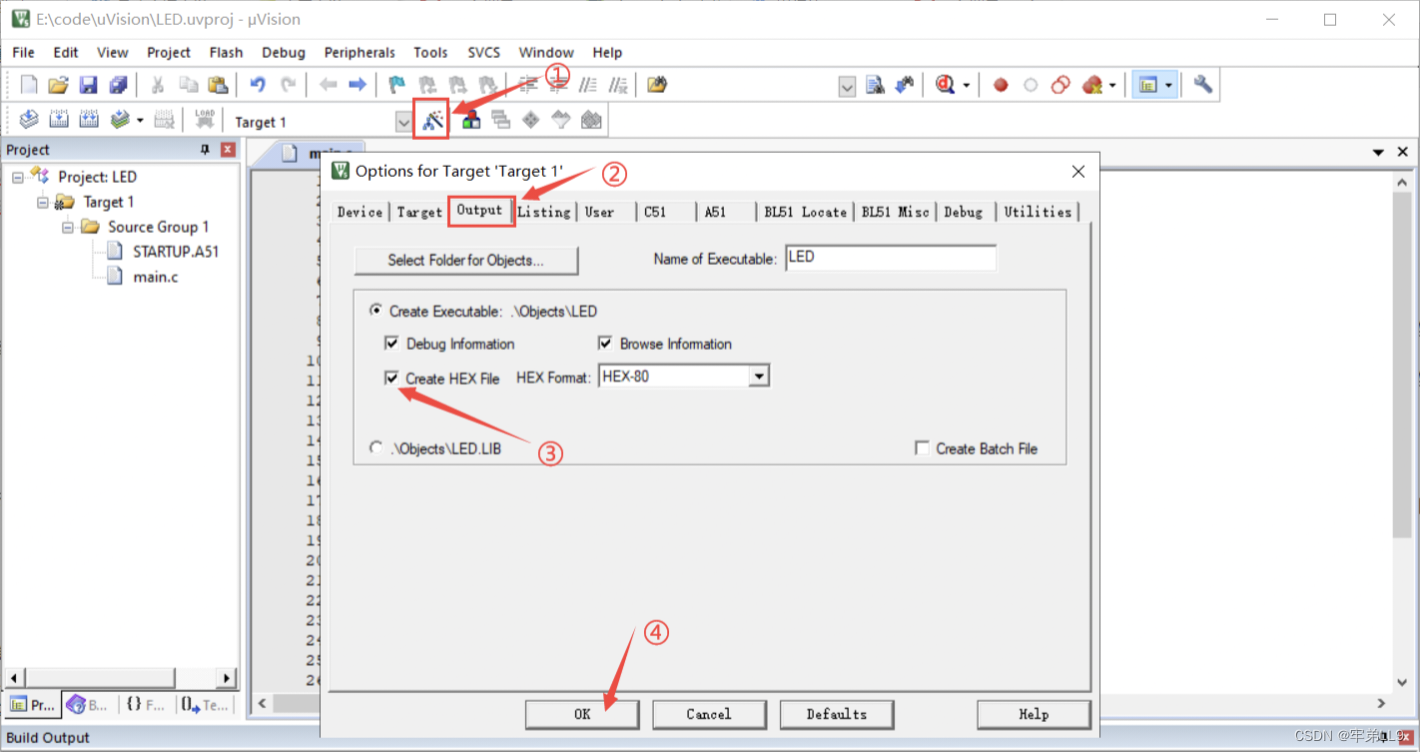Switch to BL51 Locate tab
Screen dimensions: 1420x752
[805, 212]
